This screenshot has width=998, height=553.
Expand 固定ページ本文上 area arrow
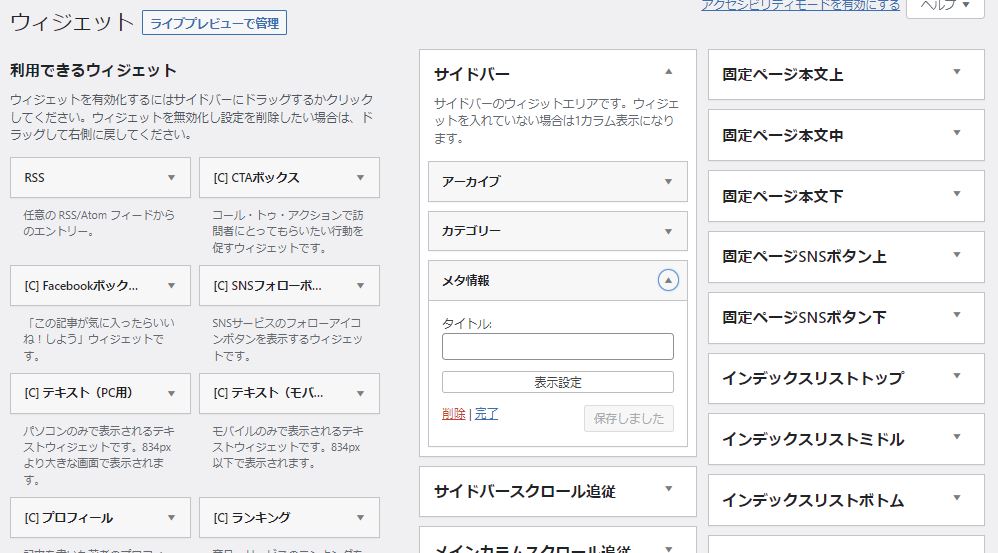pos(957,72)
